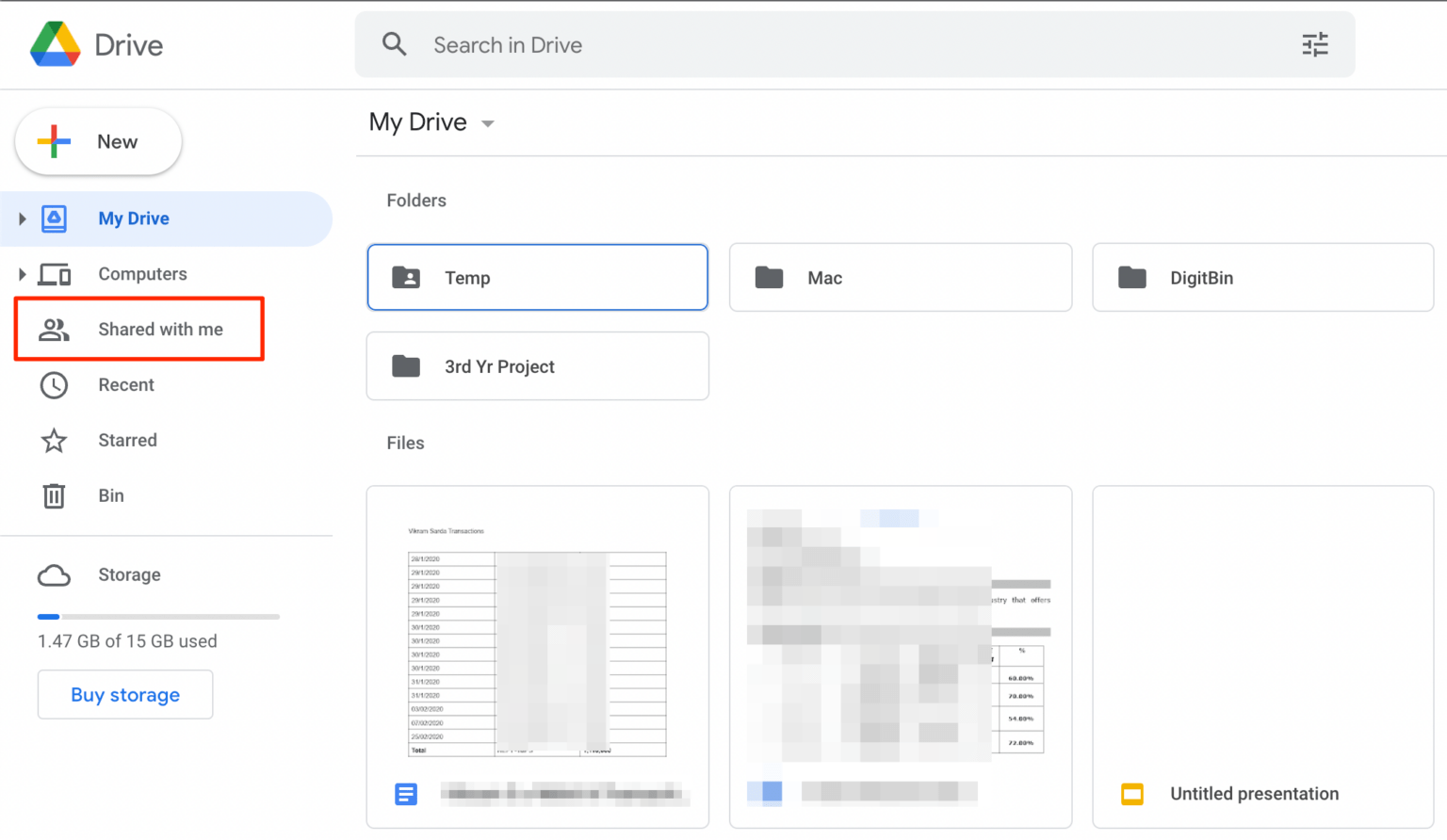Click the Drive title text
This screenshot has width=1447, height=840.
(129, 45)
